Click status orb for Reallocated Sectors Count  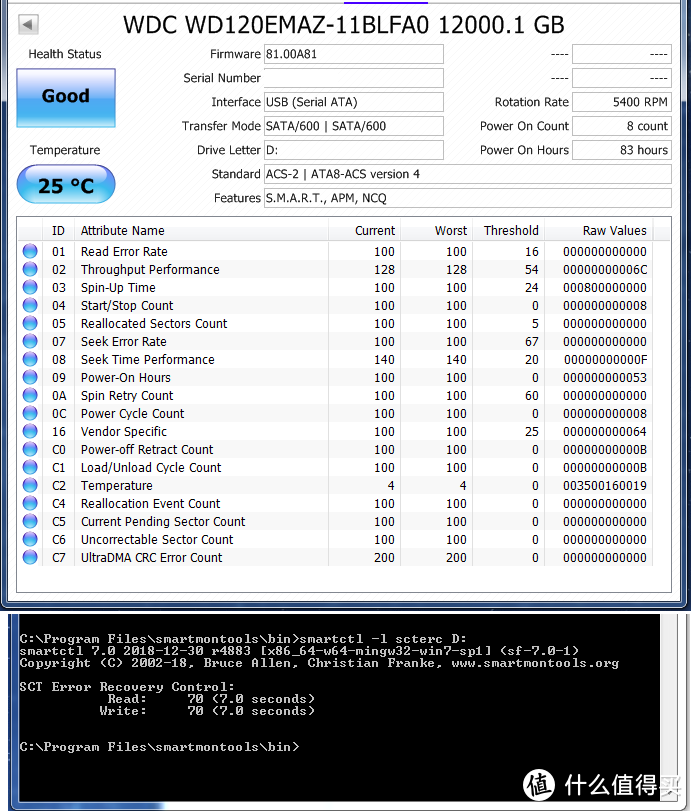click(x=30, y=323)
